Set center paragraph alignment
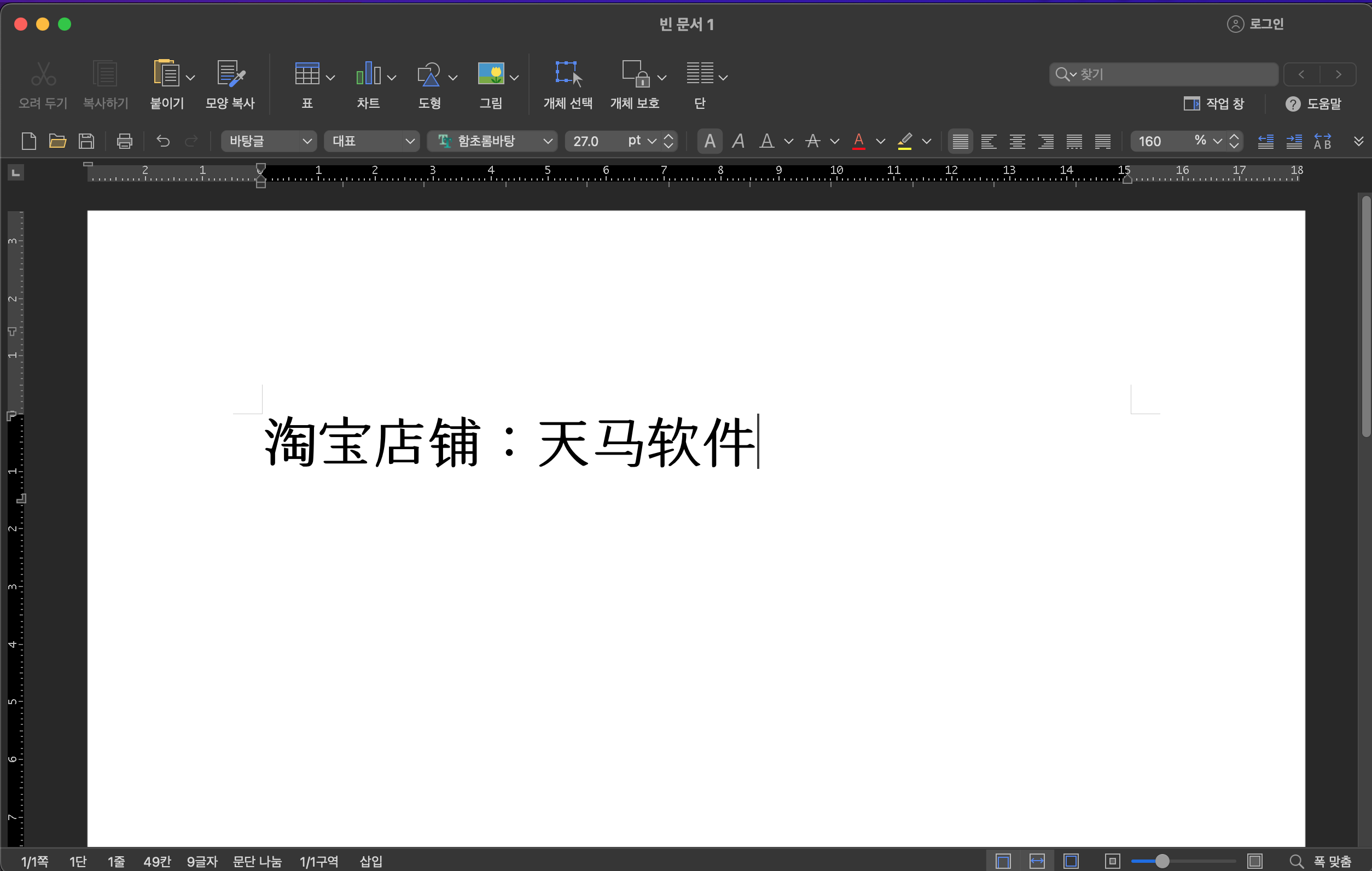This screenshot has width=1372, height=871. tap(1017, 141)
